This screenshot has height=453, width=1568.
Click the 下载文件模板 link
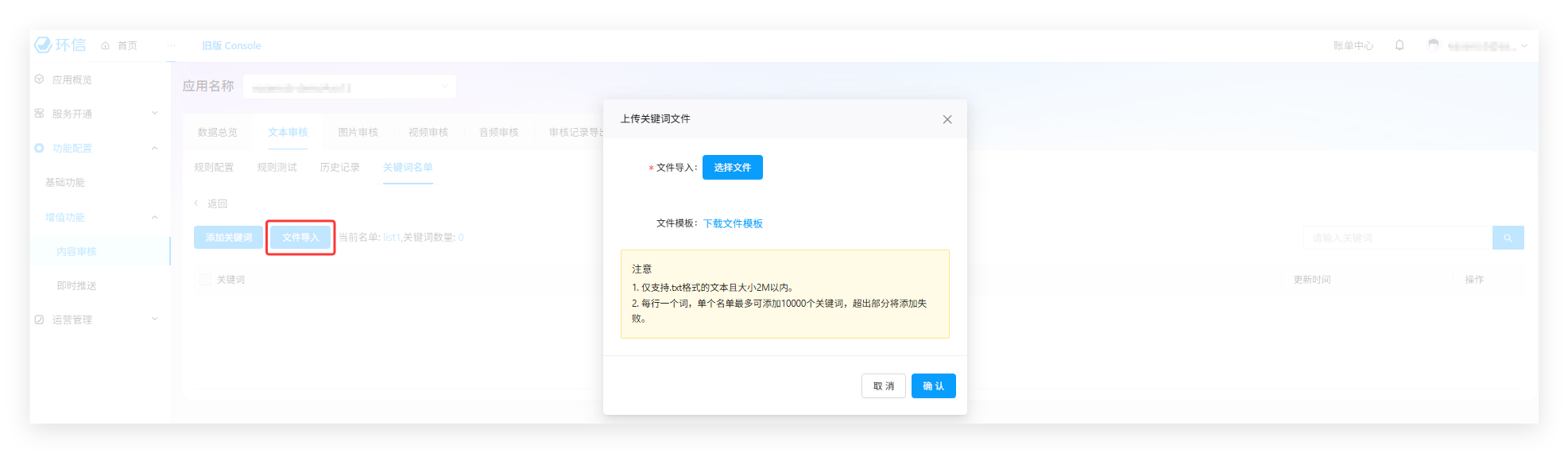point(733,224)
